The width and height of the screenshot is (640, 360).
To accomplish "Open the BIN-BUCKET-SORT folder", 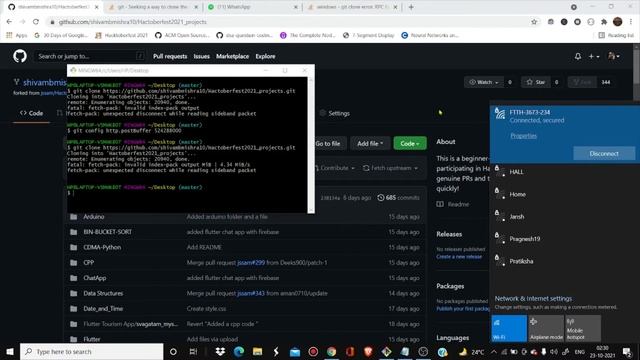I will point(107,232).
